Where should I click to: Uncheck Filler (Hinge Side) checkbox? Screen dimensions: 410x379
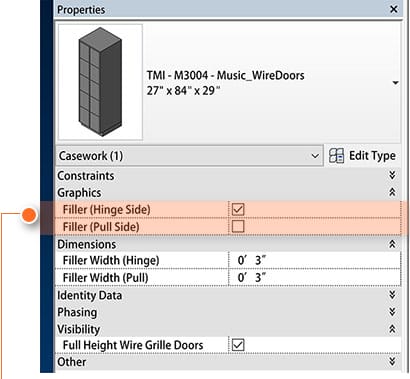(238, 209)
